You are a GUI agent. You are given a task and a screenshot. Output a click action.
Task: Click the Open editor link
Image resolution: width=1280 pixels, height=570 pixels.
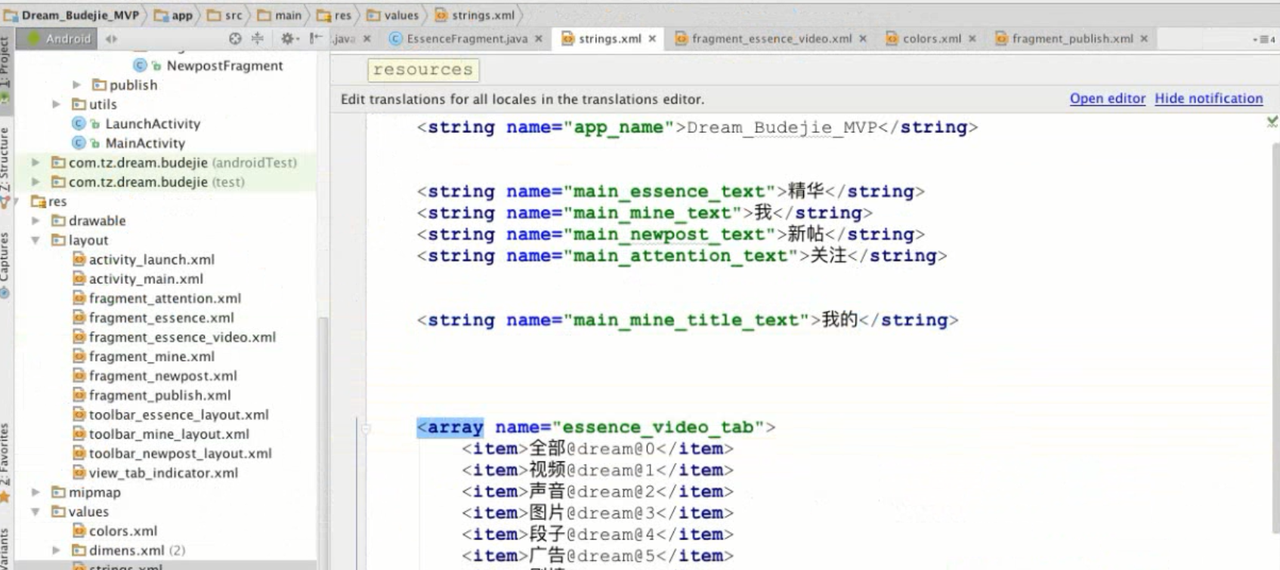(1107, 99)
